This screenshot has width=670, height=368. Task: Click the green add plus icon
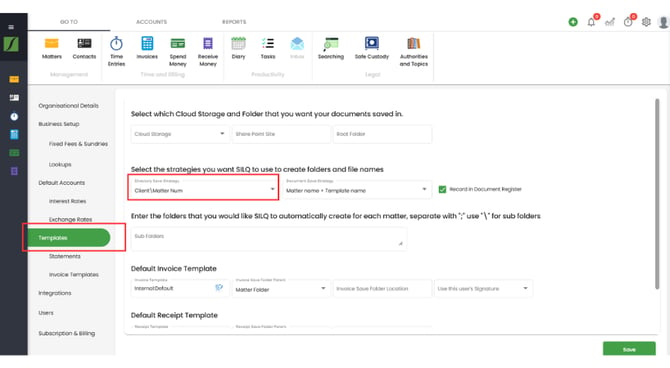pos(573,22)
